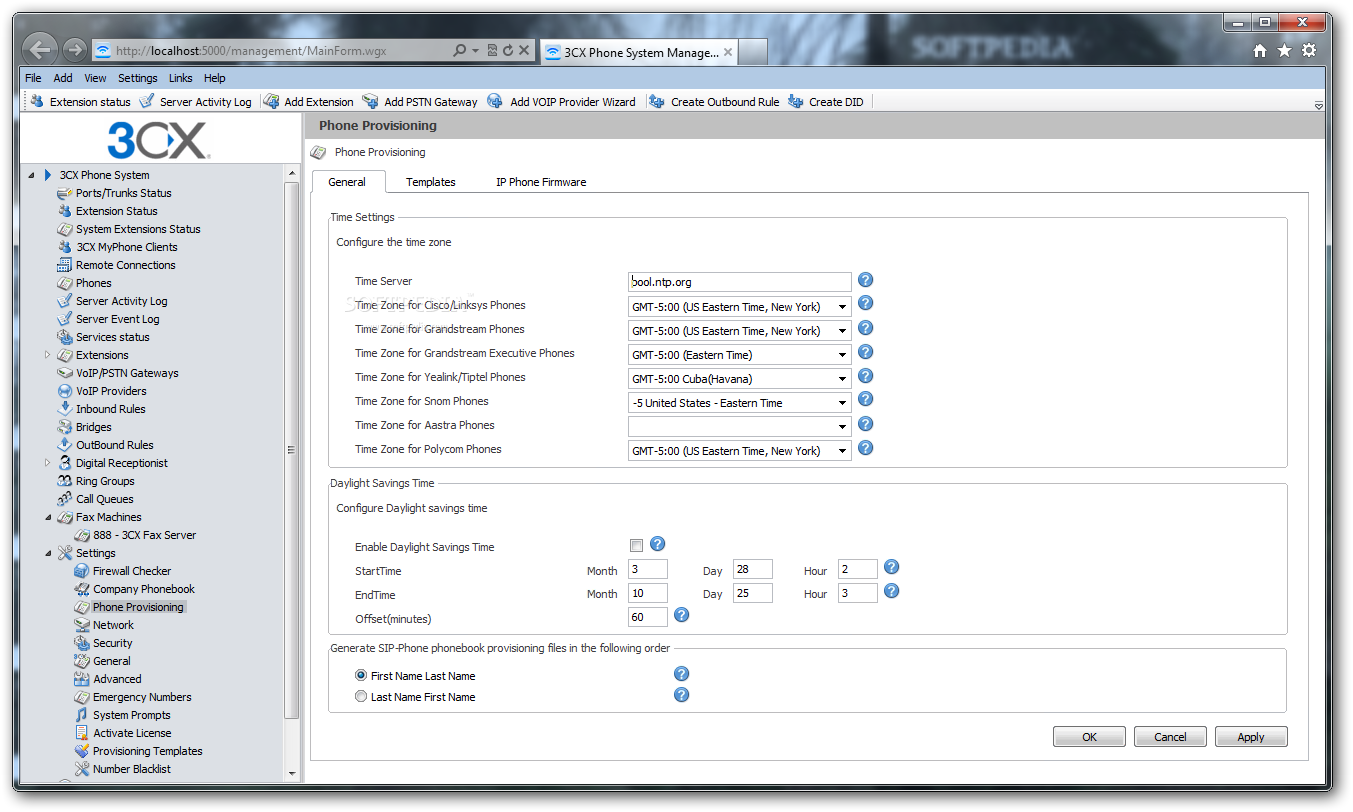1353x812 pixels.
Task: Open the Settings menu in menu bar
Action: (x=138, y=78)
